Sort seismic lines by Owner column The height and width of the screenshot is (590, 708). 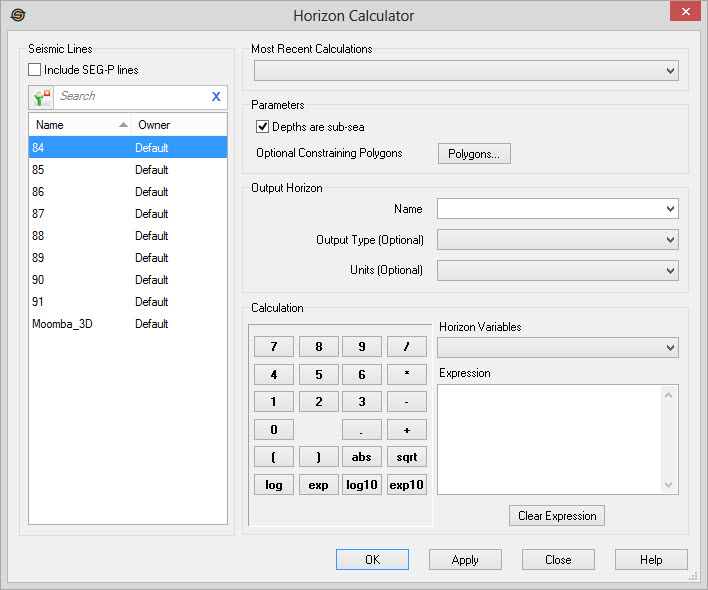pos(179,125)
